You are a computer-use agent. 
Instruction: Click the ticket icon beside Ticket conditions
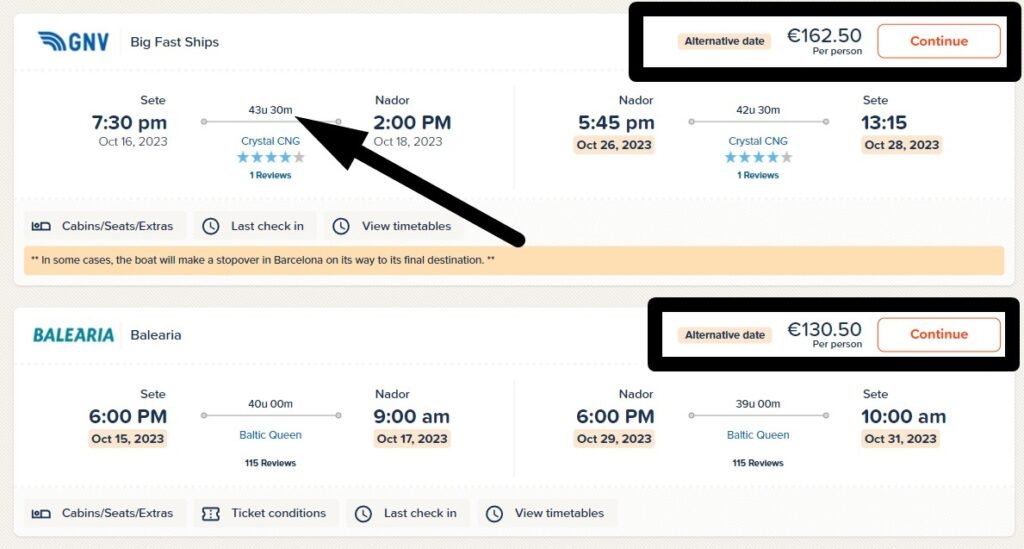(x=210, y=514)
